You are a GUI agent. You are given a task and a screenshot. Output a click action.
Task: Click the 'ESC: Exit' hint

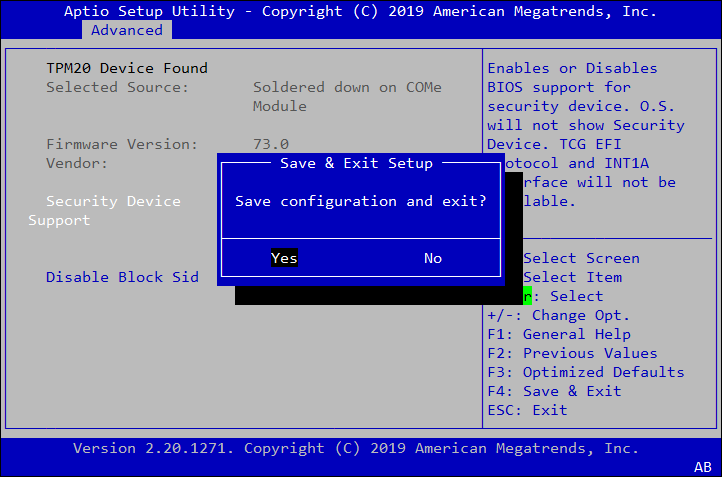(527, 410)
